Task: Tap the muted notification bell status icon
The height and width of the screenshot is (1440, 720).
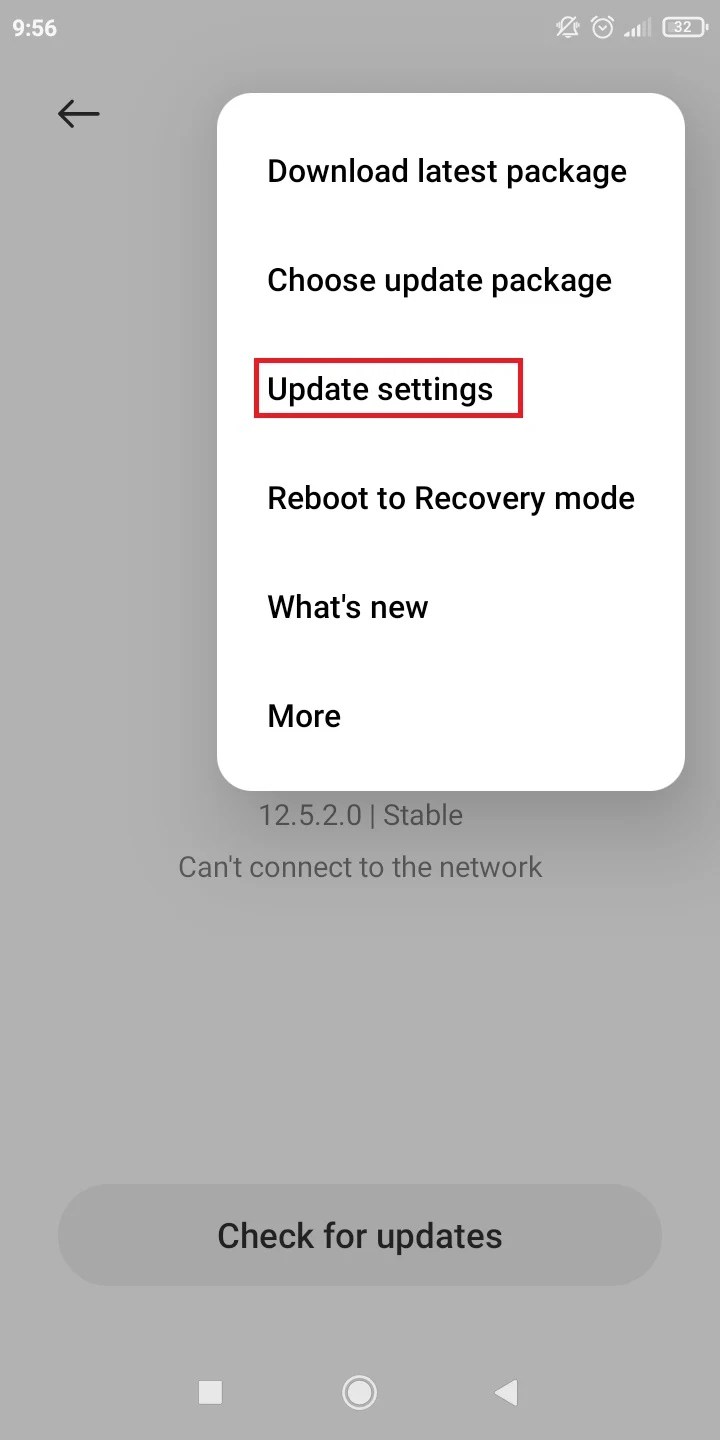Action: 567,28
